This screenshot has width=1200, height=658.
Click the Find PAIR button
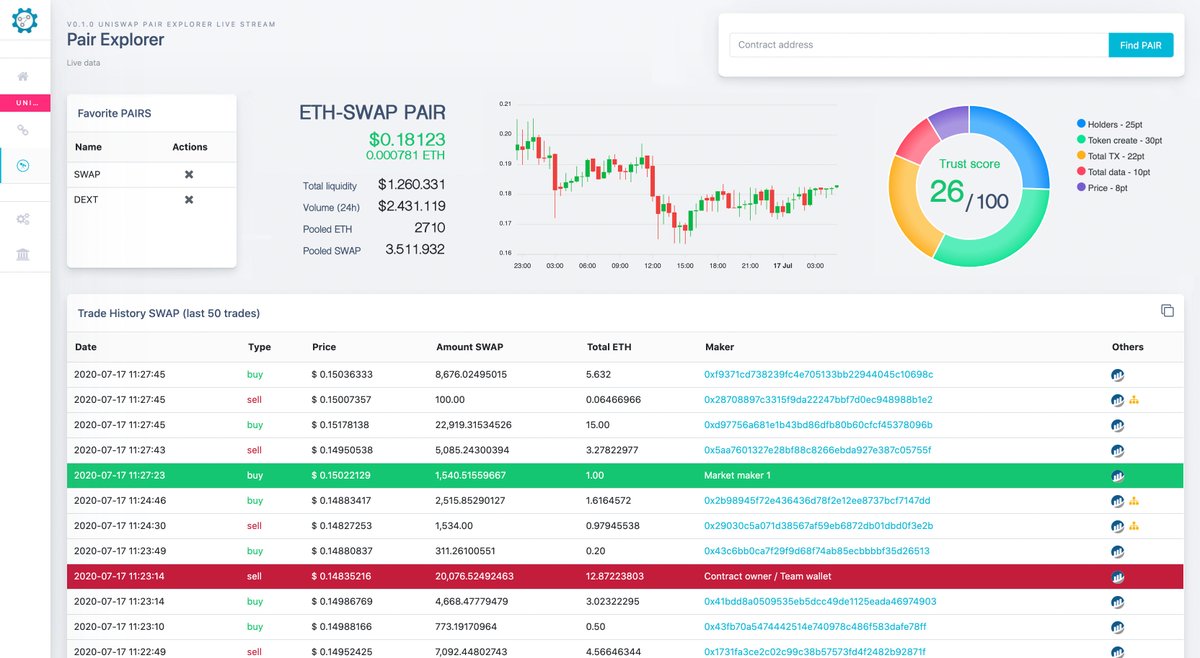click(1141, 45)
